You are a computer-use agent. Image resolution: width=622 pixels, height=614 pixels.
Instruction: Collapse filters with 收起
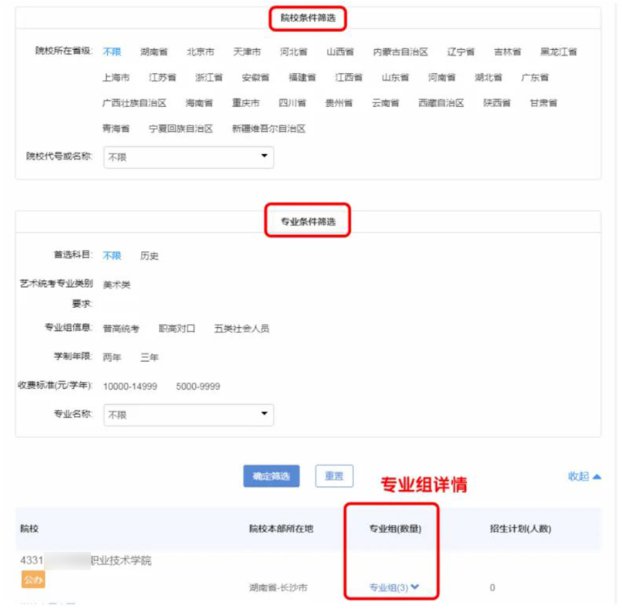584,476
